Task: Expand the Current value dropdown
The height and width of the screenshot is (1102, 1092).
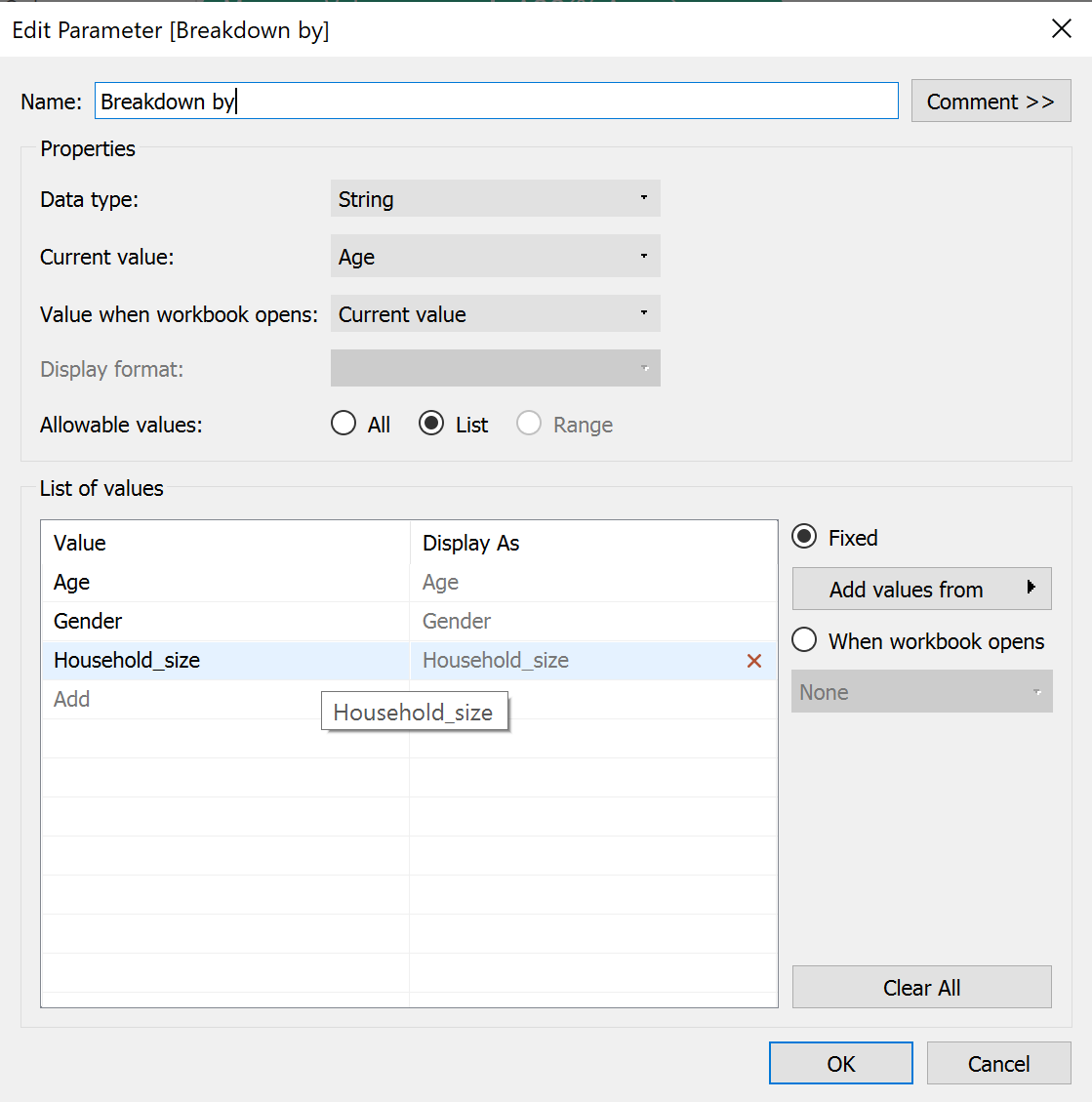Action: click(x=495, y=257)
